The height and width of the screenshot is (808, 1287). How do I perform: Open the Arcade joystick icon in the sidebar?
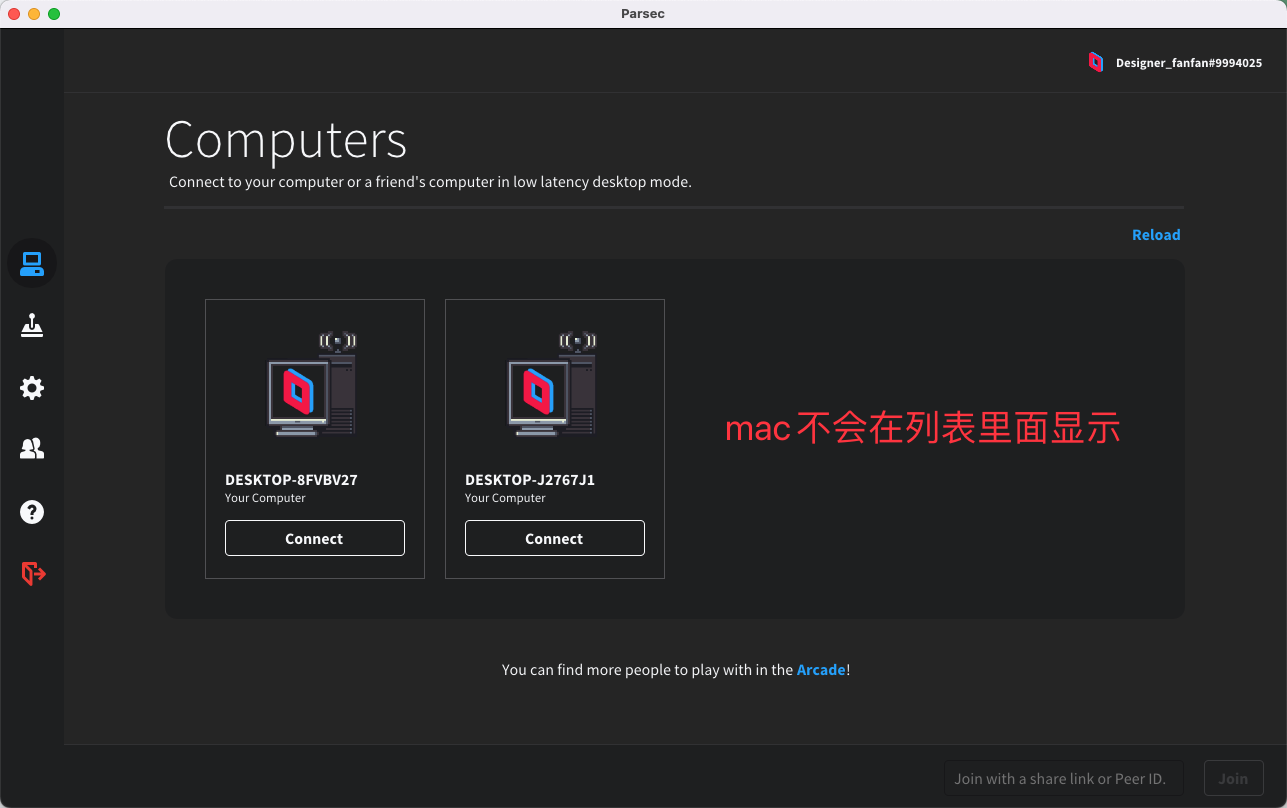(x=32, y=325)
